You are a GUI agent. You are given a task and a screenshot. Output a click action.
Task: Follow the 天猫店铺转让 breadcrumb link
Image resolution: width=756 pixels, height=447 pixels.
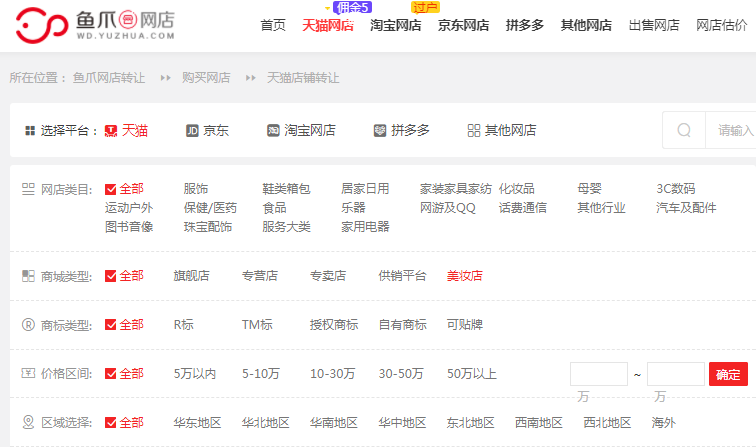(303, 78)
